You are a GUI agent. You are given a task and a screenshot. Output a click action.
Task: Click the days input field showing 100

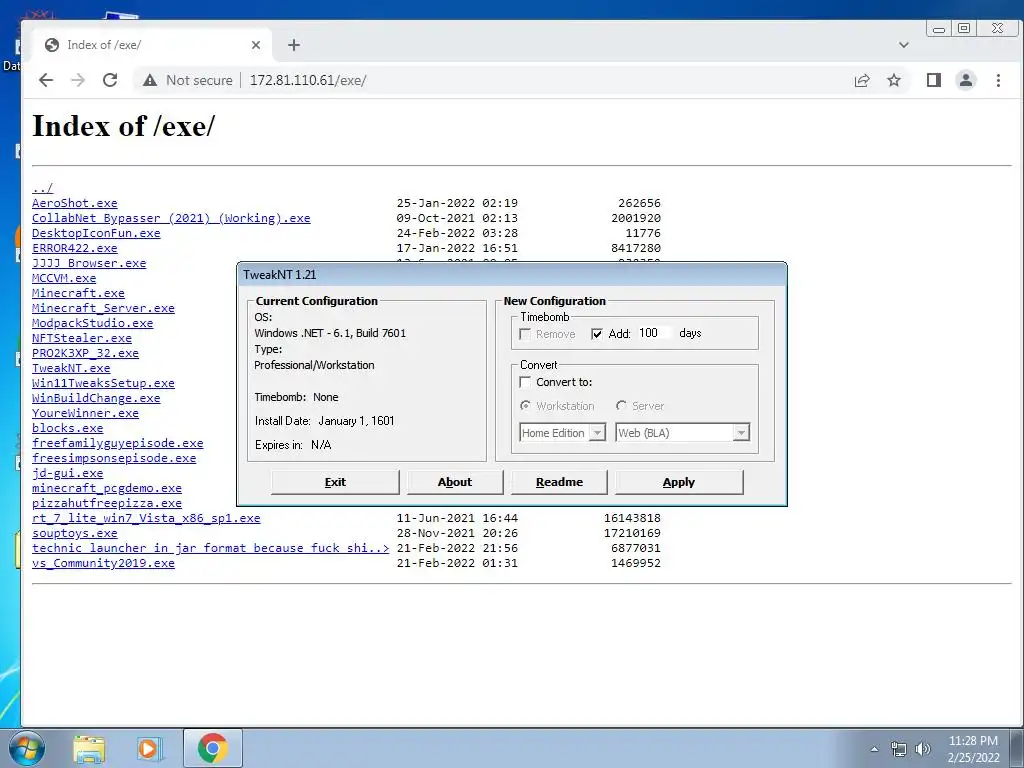654,333
